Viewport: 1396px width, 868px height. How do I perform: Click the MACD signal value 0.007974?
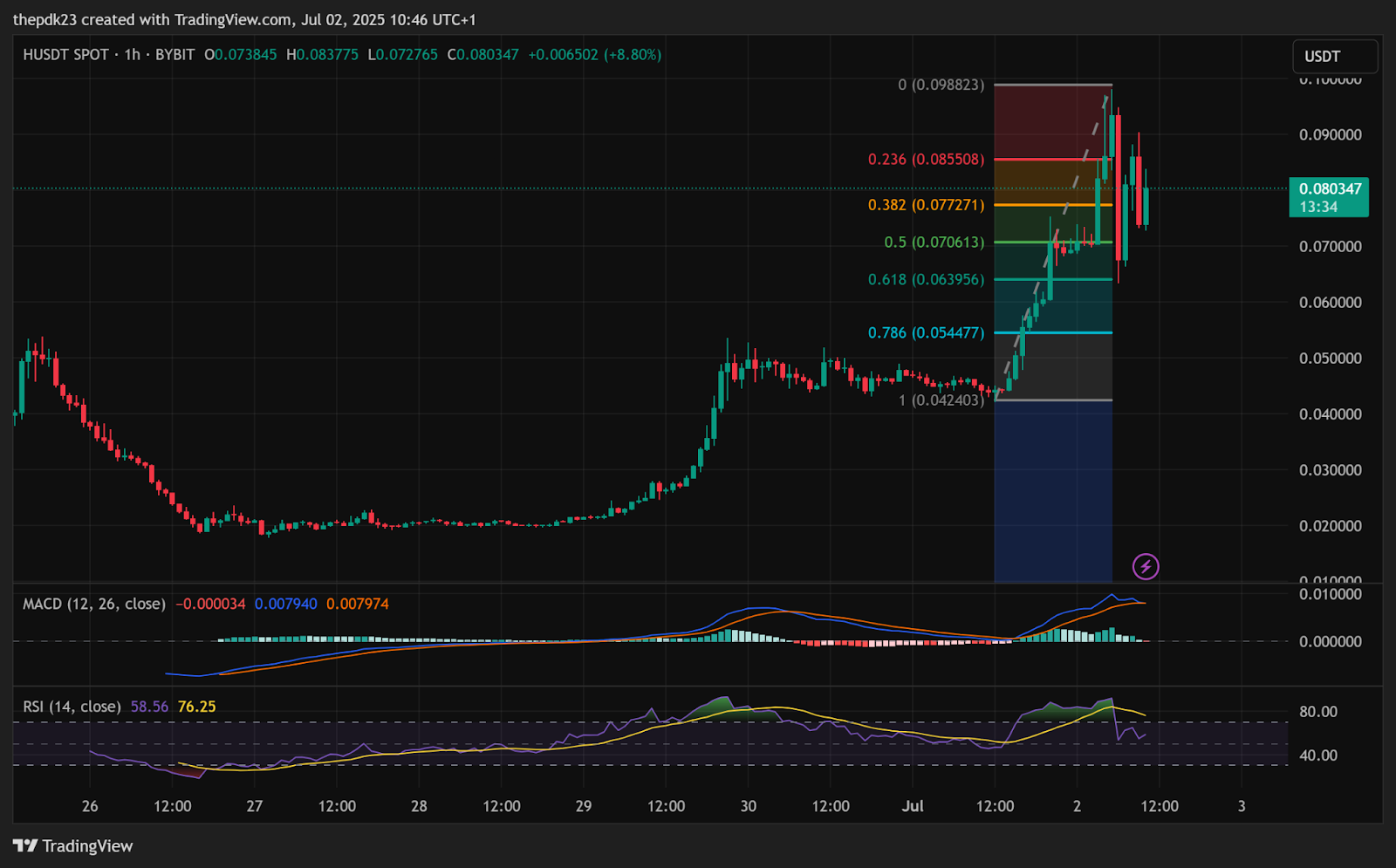click(358, 604)
